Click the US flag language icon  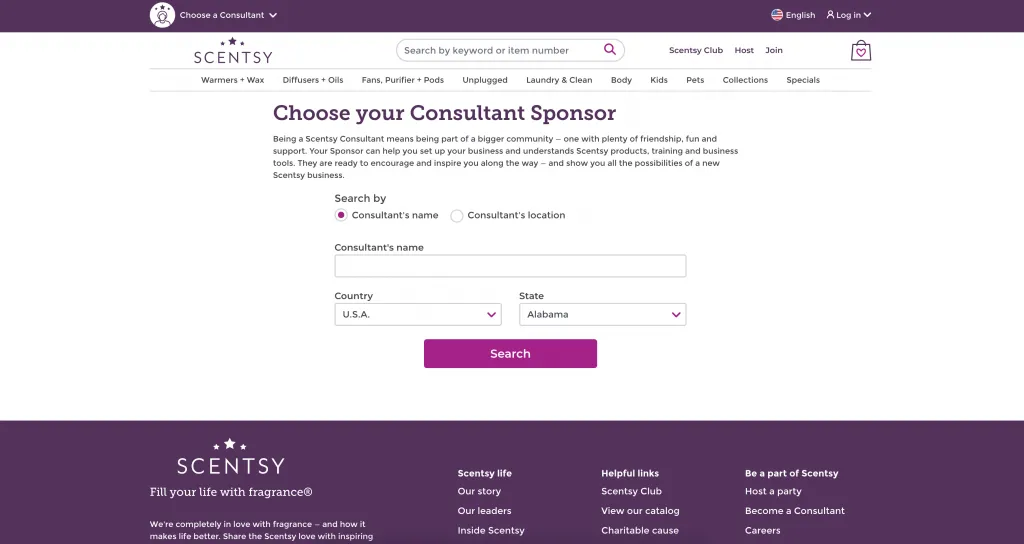pyautogui.click(x=776, y=15)
